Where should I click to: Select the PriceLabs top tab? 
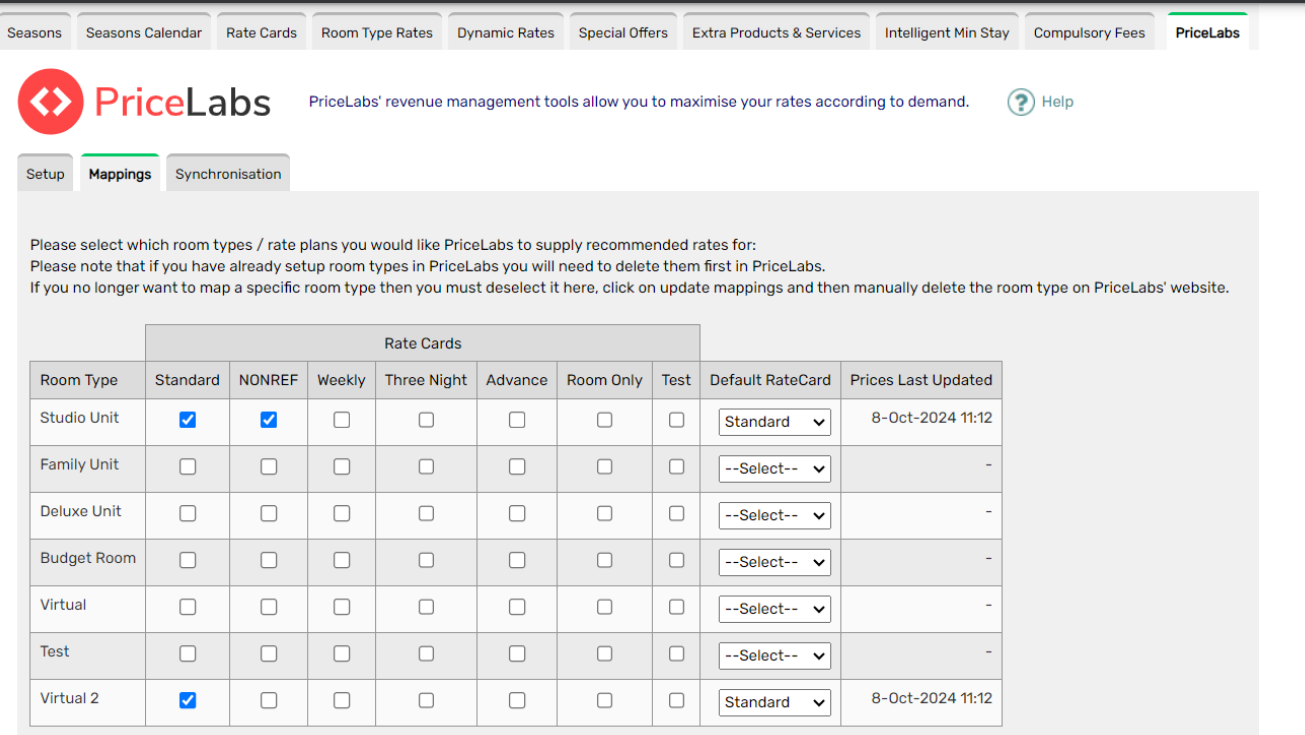pyautogui.click(x=1207, y=32)
